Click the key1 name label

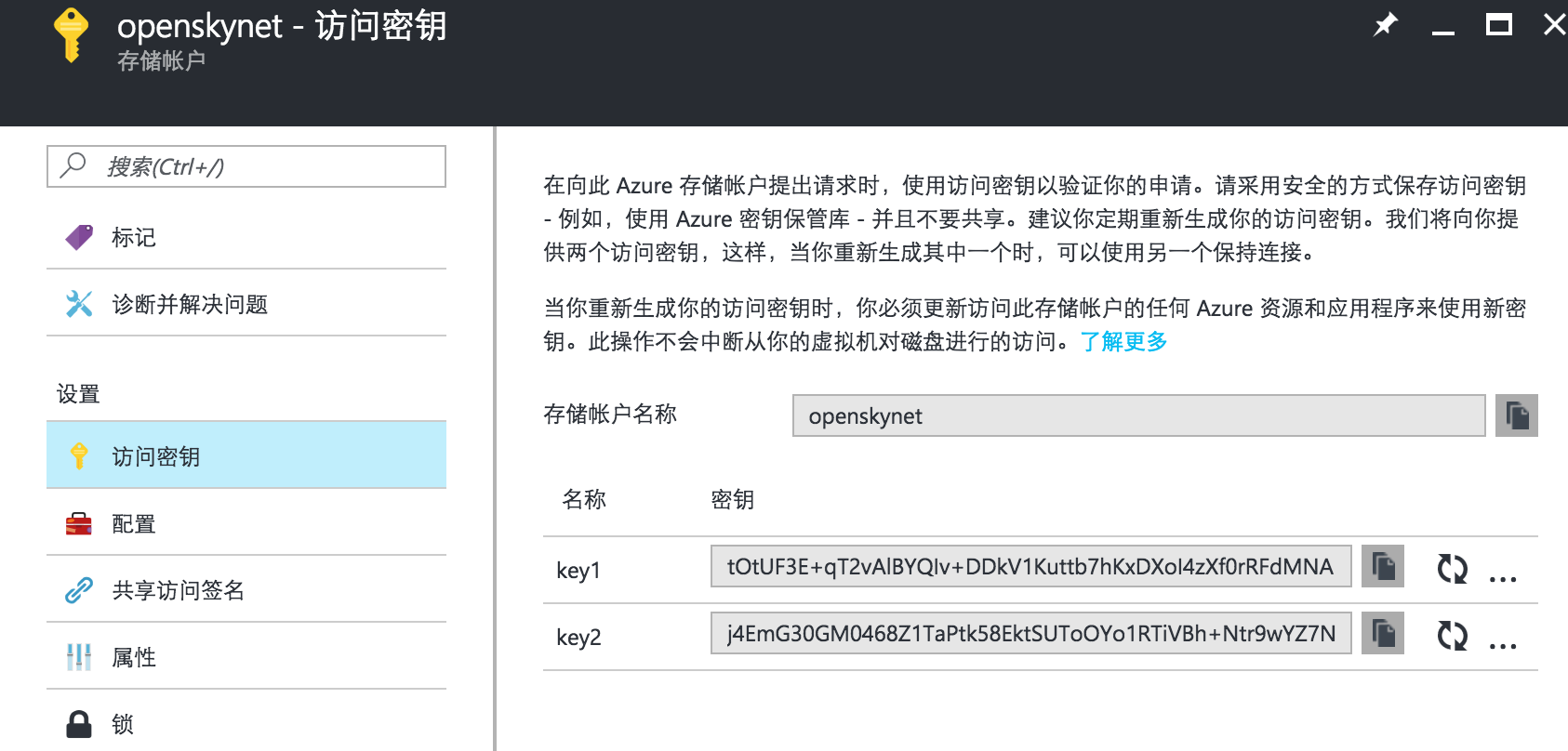578,570
